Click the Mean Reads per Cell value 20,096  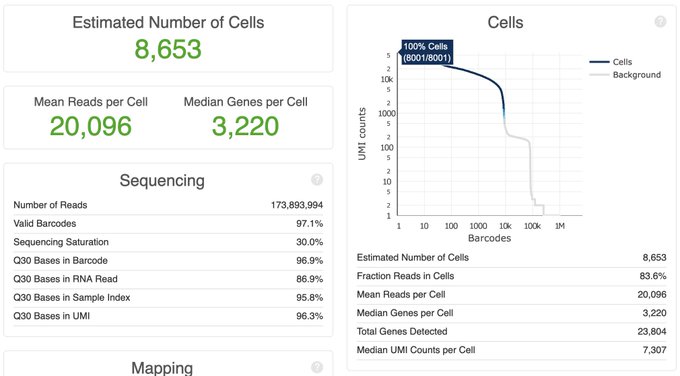point(91,126)
